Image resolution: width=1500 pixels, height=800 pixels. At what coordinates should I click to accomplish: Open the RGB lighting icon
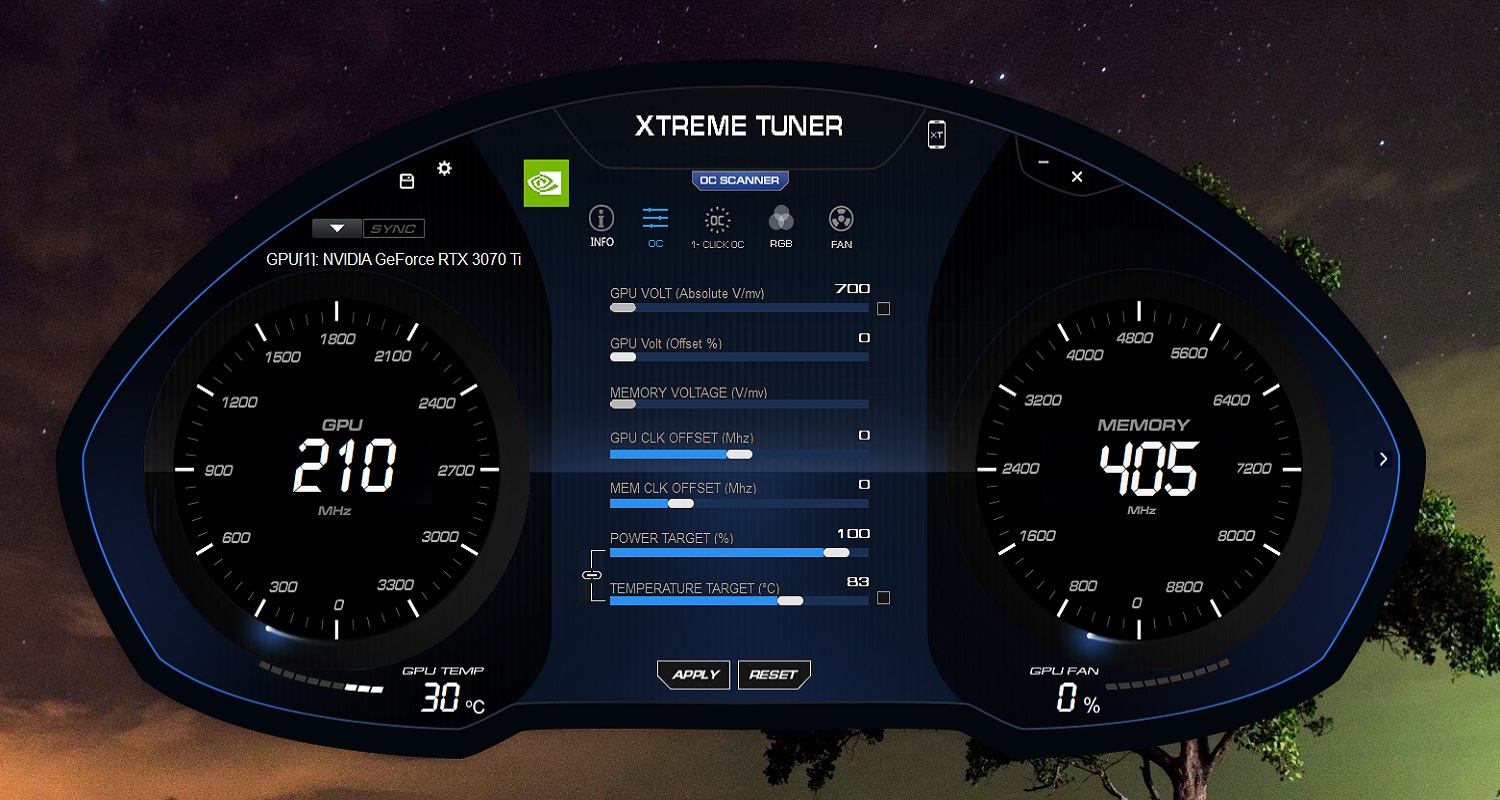click(781, 221)
